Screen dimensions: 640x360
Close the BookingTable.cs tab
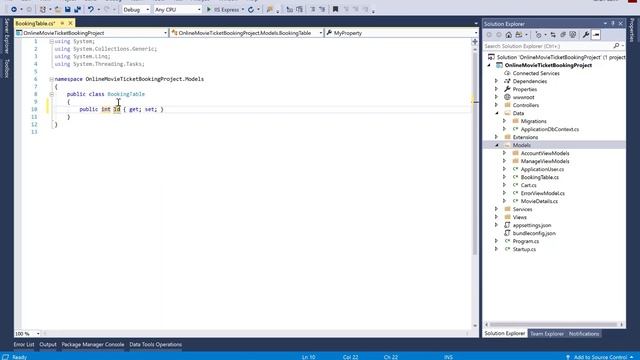tap(70, 23)
